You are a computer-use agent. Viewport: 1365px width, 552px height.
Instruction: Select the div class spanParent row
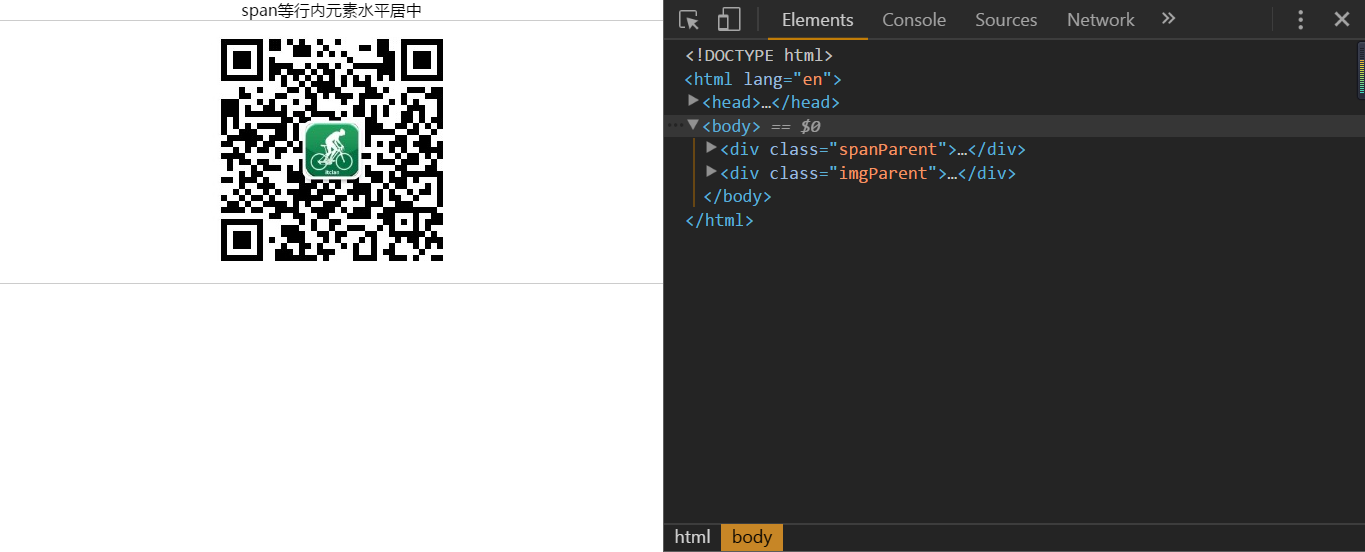coord(873,149)
